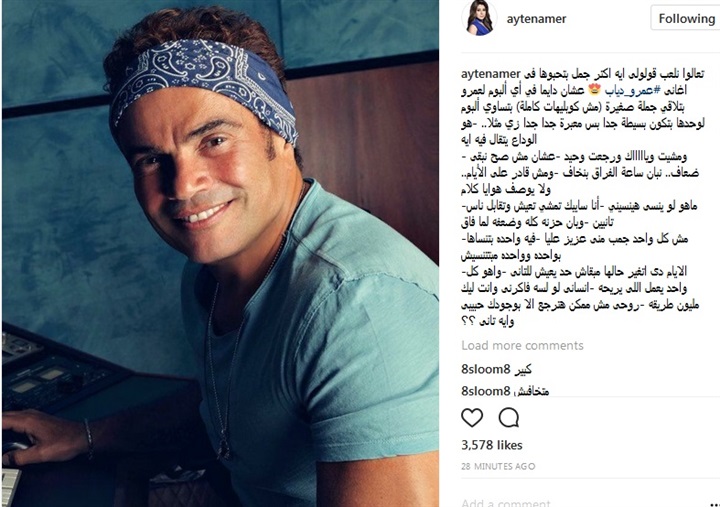Open aytenamer's profile picture avatar
720x507 pixels.
click(x=479, y=18)
